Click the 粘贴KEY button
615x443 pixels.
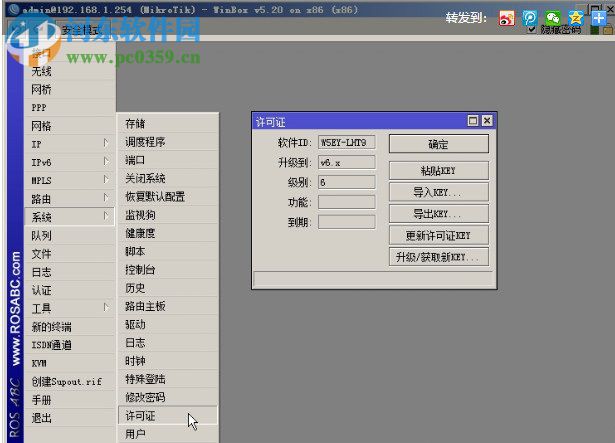point(439,171)
